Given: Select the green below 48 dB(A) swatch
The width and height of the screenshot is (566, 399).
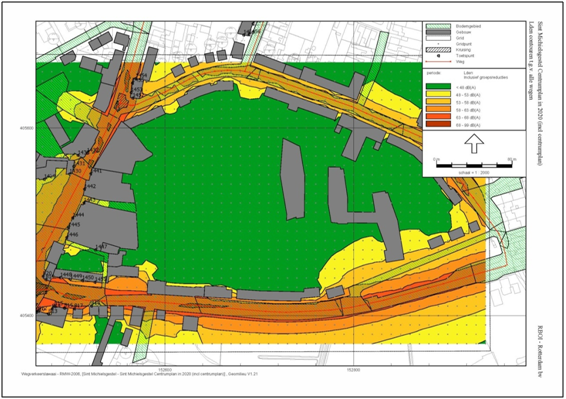Looking at the screenshot, I should tap(438, 87).
